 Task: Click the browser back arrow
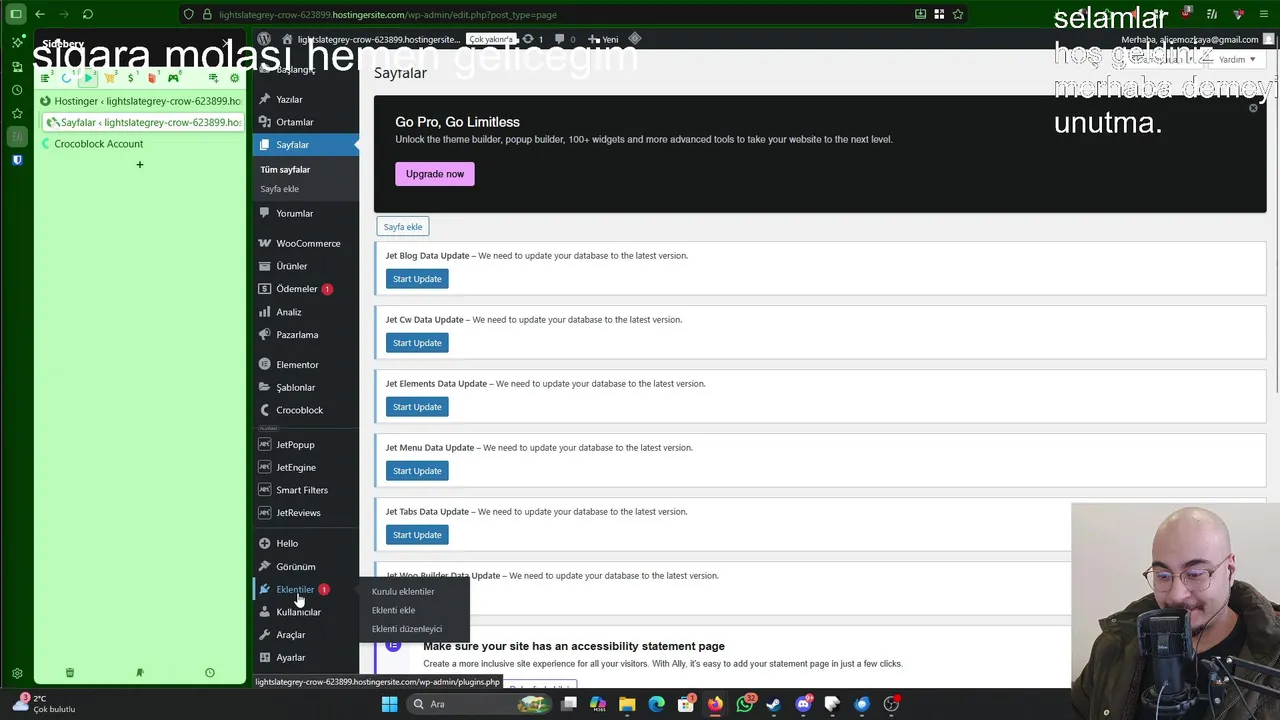(x=40, y=14)
